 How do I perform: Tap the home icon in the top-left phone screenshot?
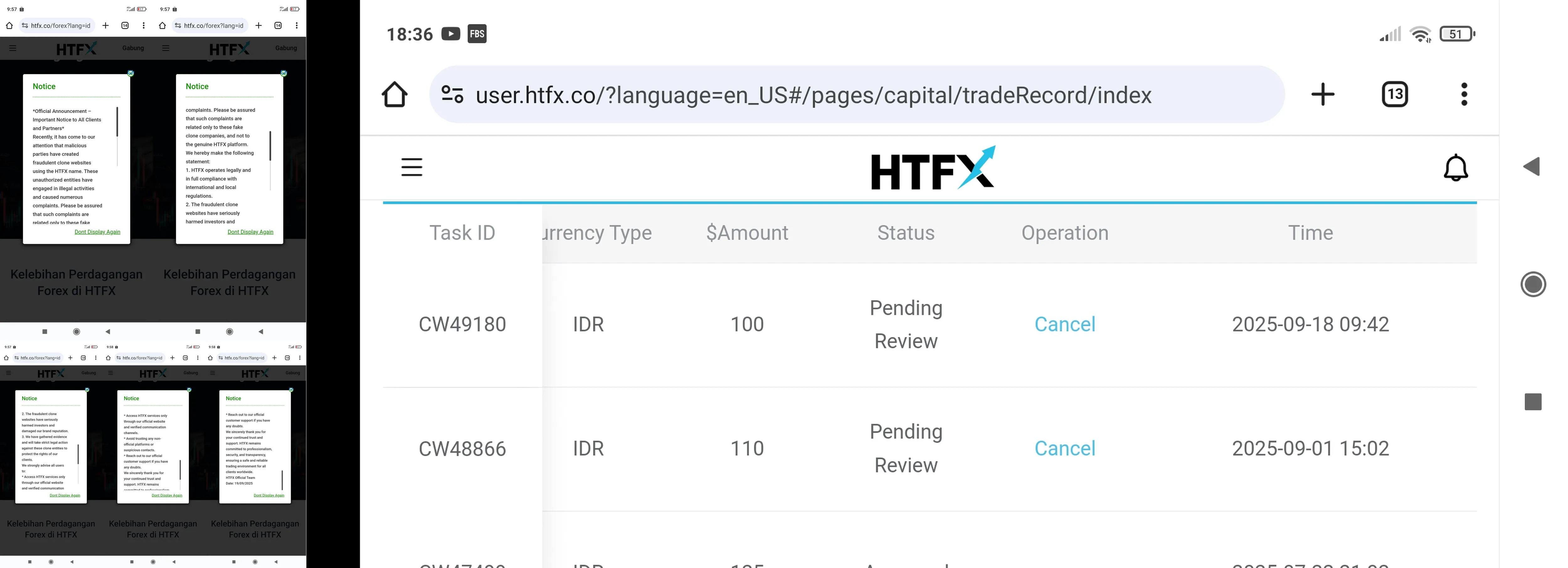point(9,25)
